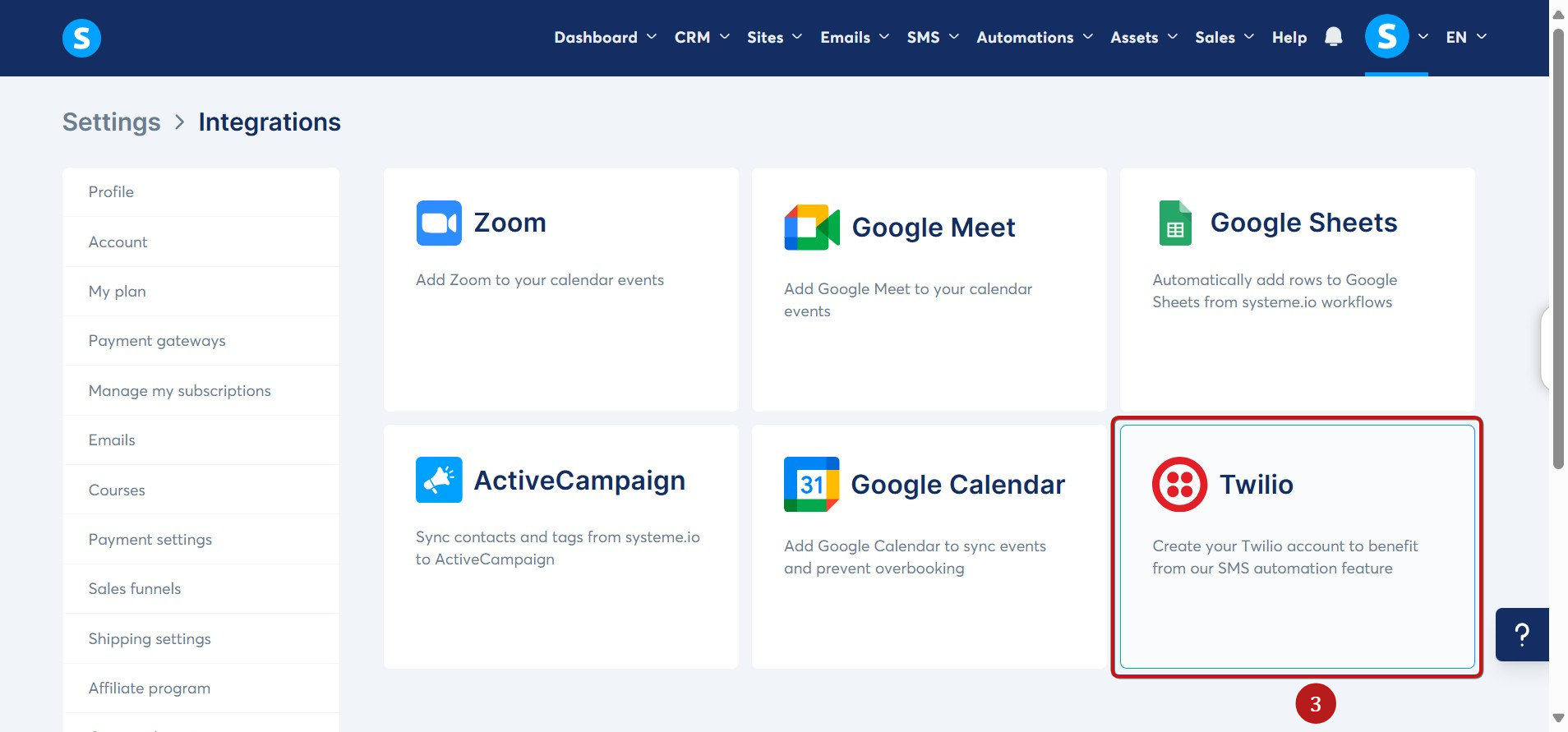1568x732 pixels.
Task: Open the help question mark widget
Action: (x=1522, y=634)
